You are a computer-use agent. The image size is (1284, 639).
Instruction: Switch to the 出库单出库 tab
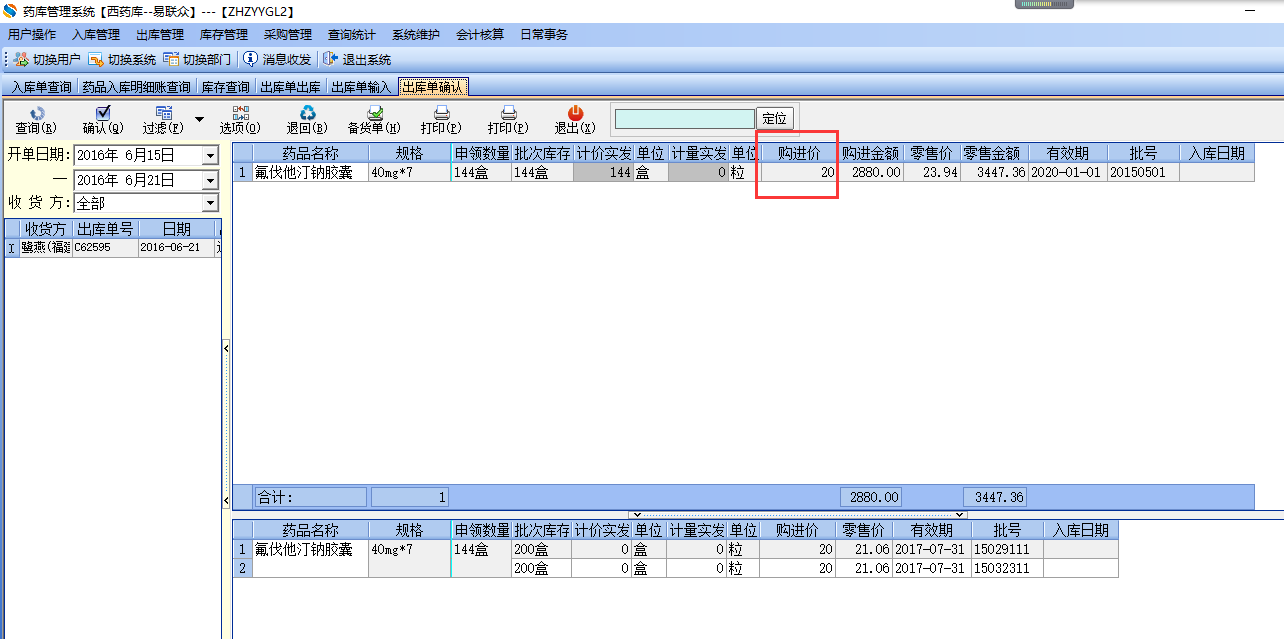[291, 88]
